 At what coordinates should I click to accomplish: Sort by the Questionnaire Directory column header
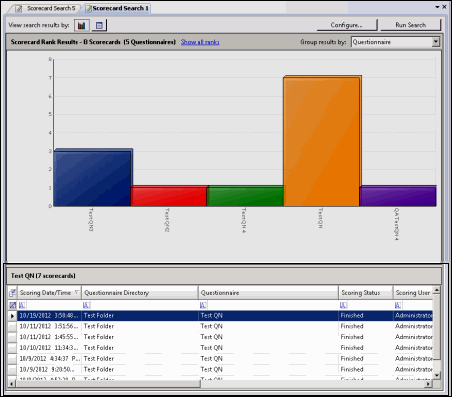(140, 293)
